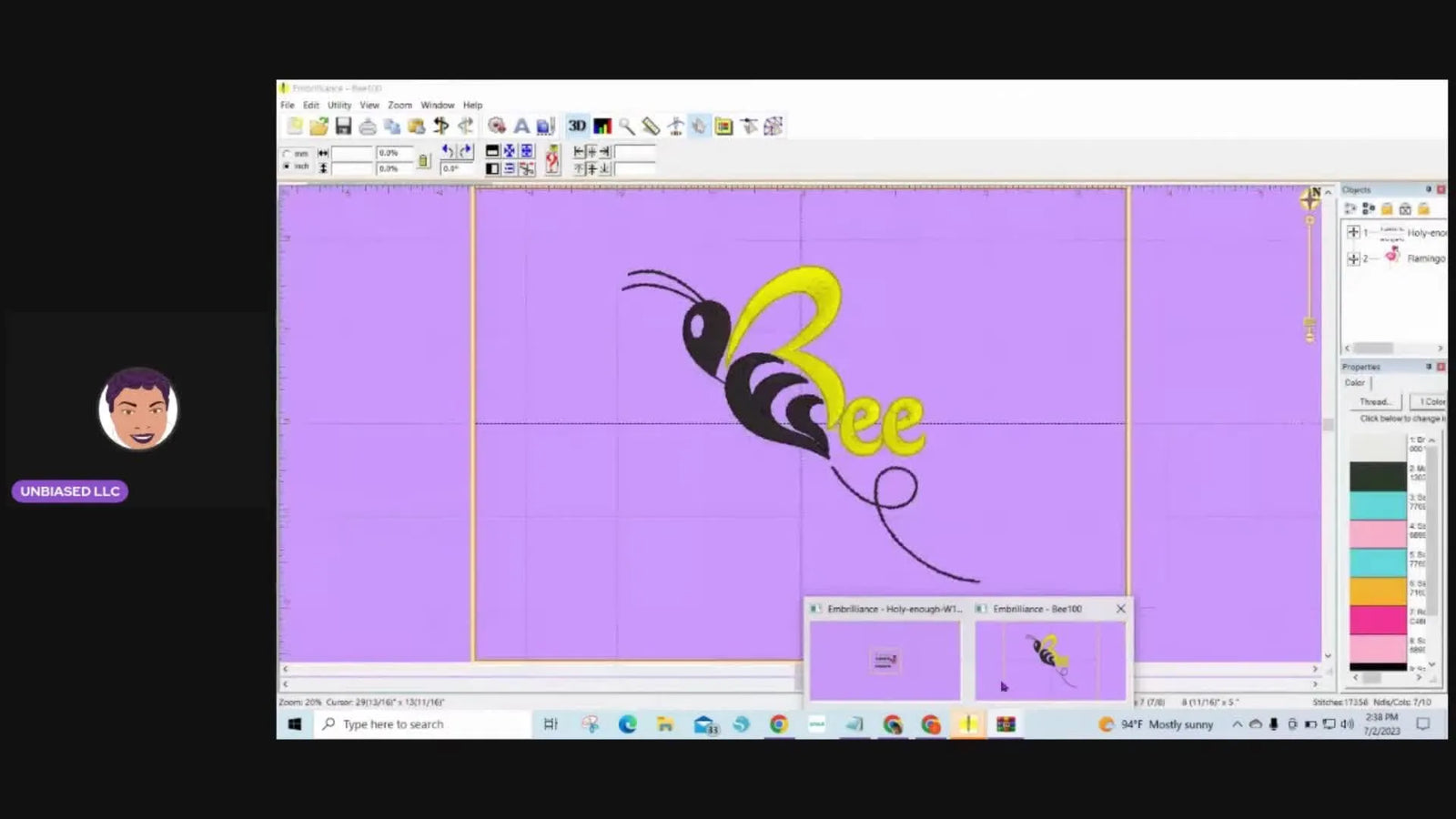Click the align right edges icon
Viewport: 1456px width, 819px height.
click(604, 152)
